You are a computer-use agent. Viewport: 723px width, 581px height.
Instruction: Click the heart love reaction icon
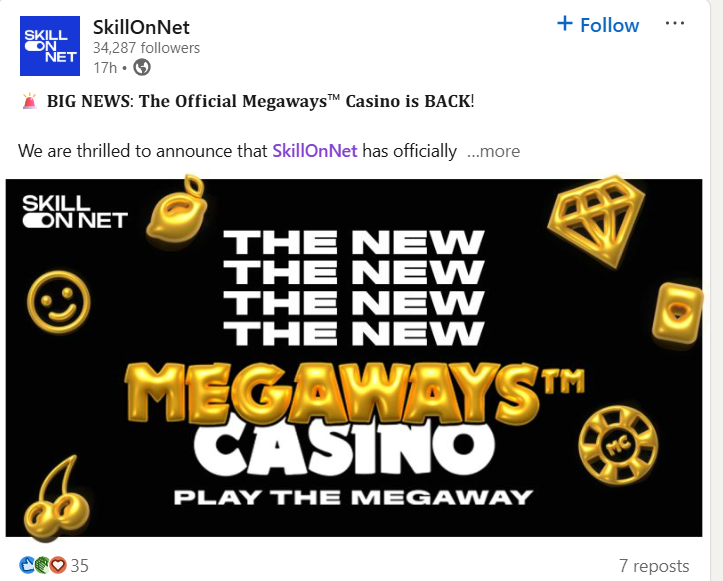click(58, 565)
